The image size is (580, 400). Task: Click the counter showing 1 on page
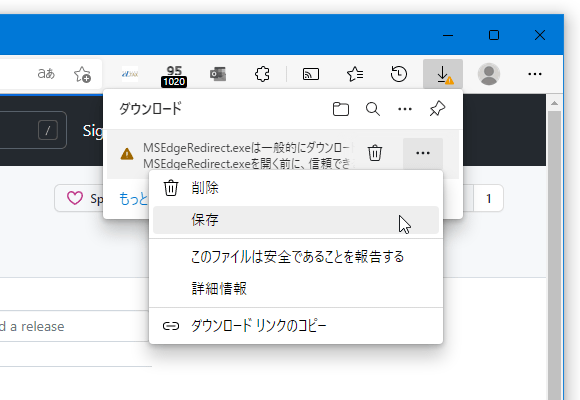click(489, 198)
